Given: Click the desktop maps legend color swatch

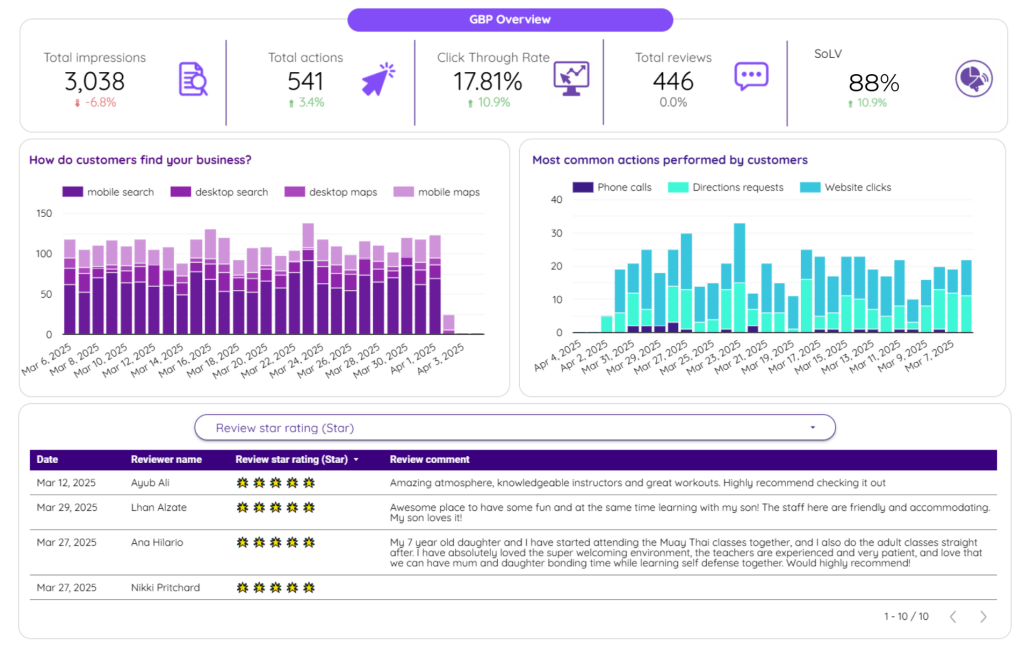Looking at the screenshot, I should [x=295, y=192].
